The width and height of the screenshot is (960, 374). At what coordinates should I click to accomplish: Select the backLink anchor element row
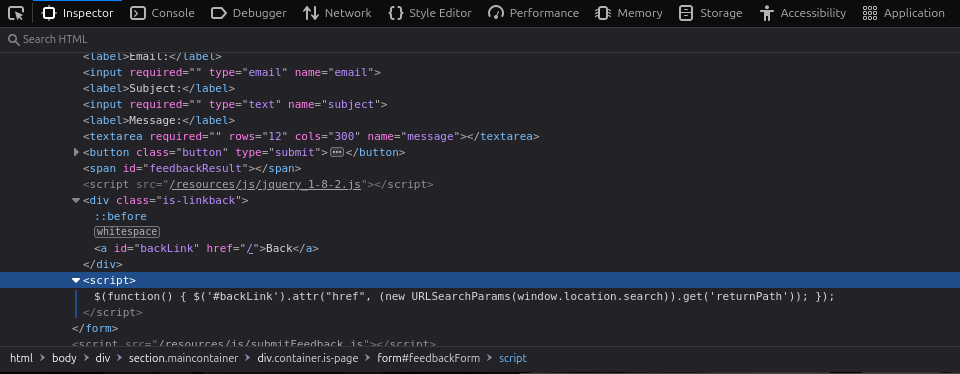pos(206,249)
